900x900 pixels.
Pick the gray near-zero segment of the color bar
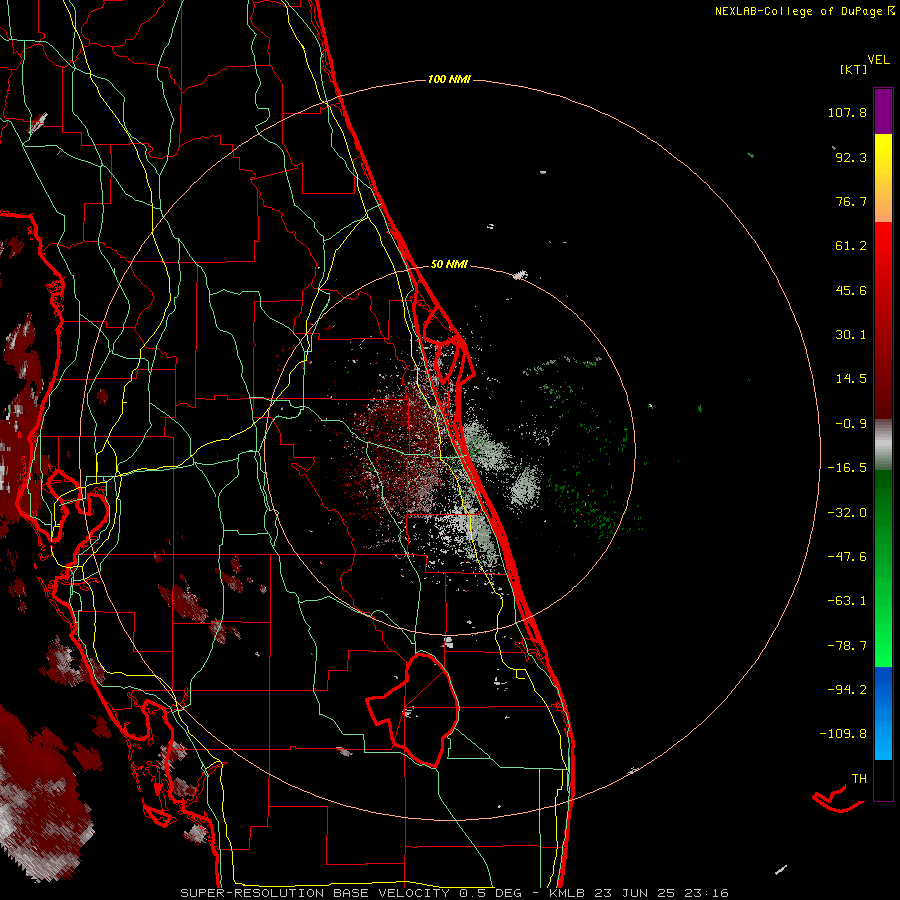883,444
